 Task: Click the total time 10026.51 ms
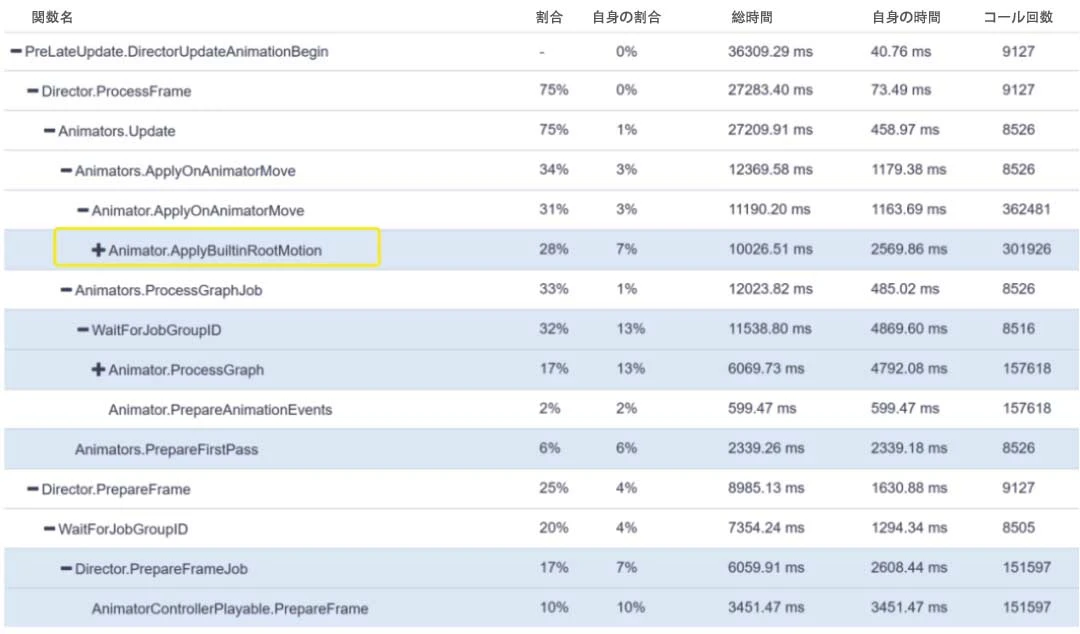tap(770, 249)
